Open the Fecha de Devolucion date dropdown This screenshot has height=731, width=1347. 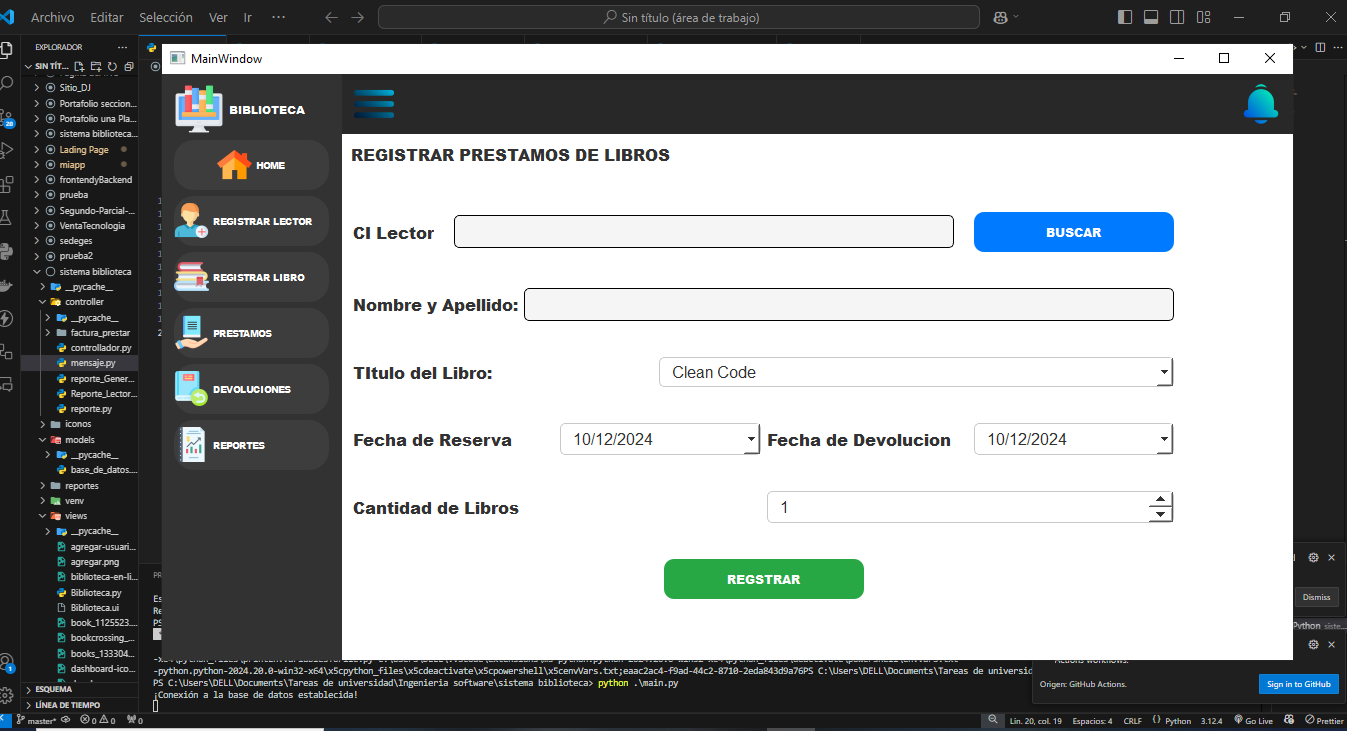(1073, 439)
